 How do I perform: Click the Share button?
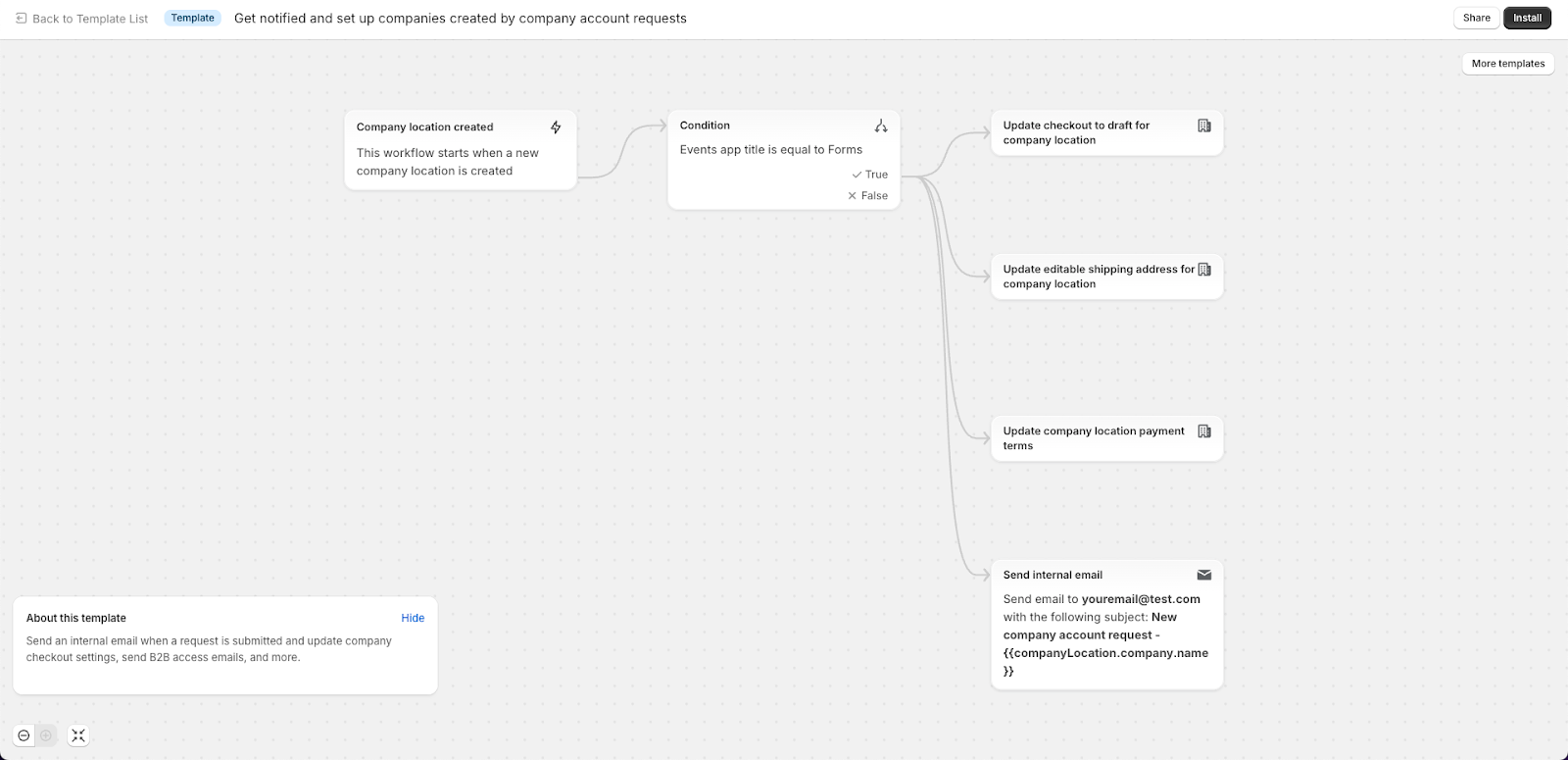[x=1476, y=18]
